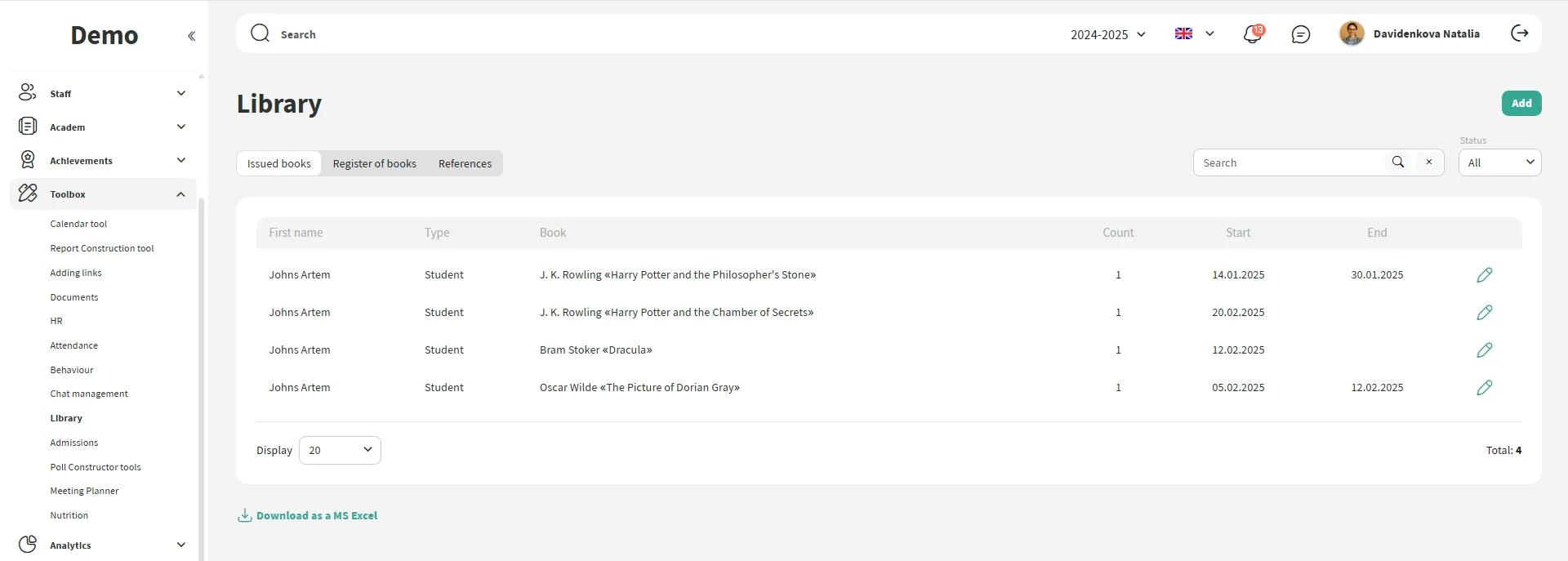Viewport: 1568px width, 561px height.
Task: Expand the language selector flag dropdown
Action: [x=1195, y=34]
